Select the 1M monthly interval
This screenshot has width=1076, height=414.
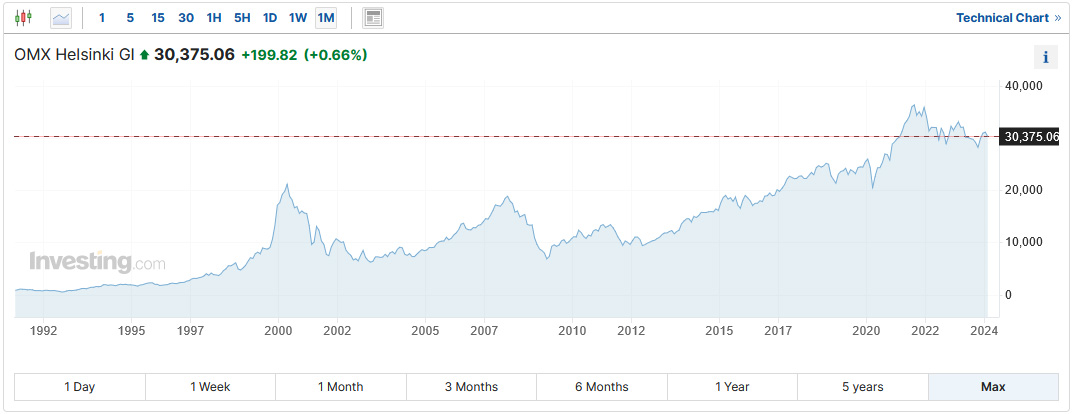326,18
